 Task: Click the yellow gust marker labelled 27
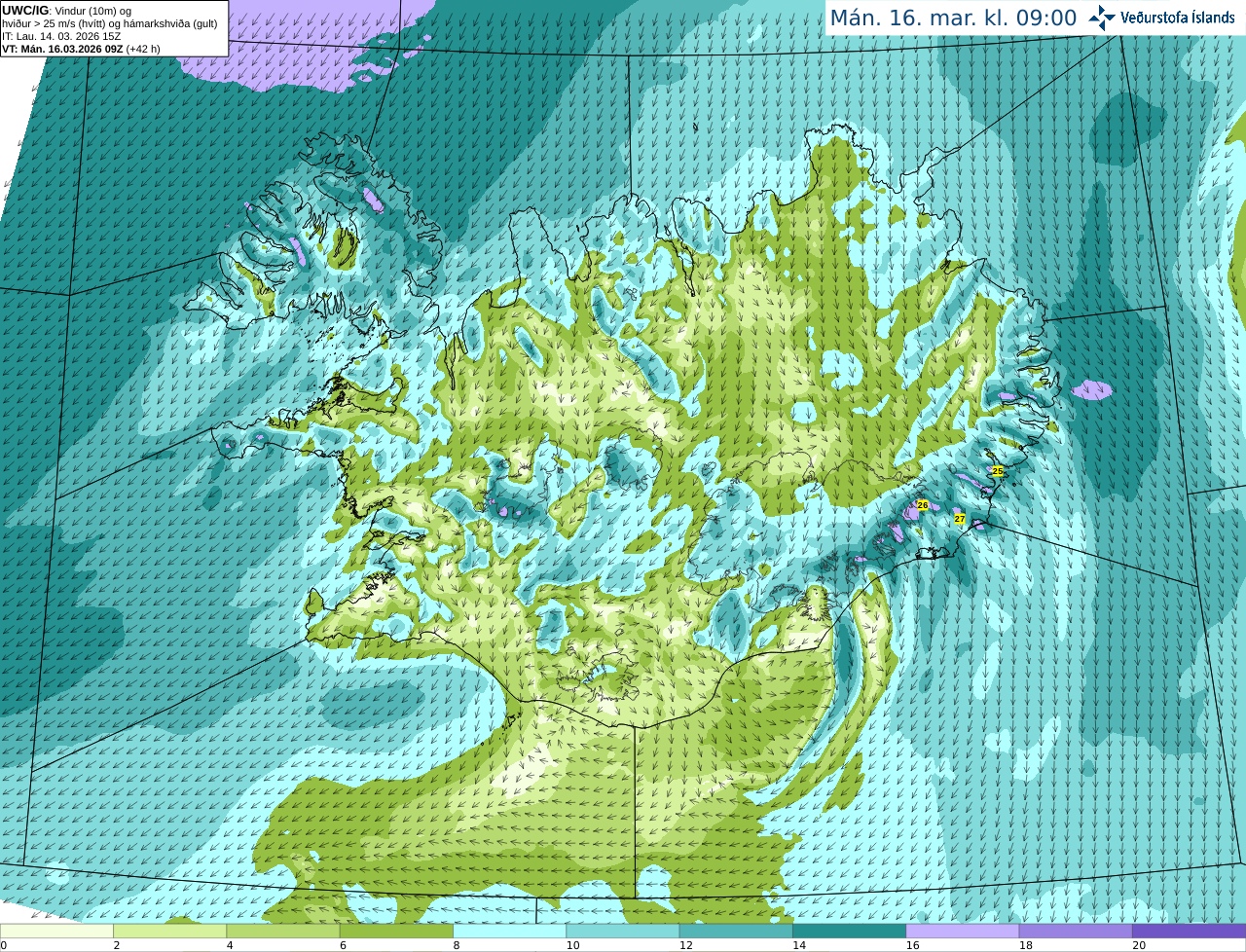click(x=960, y=519)
